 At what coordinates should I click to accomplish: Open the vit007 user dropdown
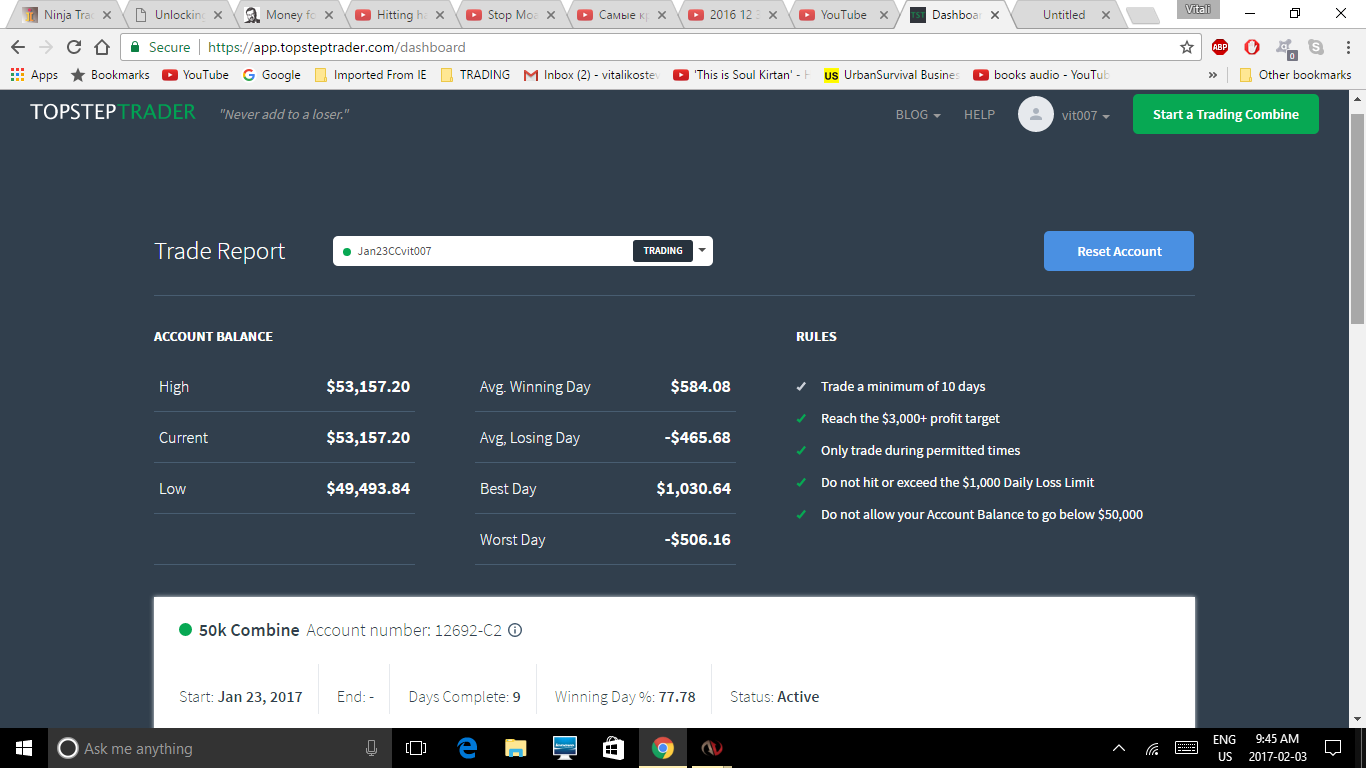tap(1086, 115)
